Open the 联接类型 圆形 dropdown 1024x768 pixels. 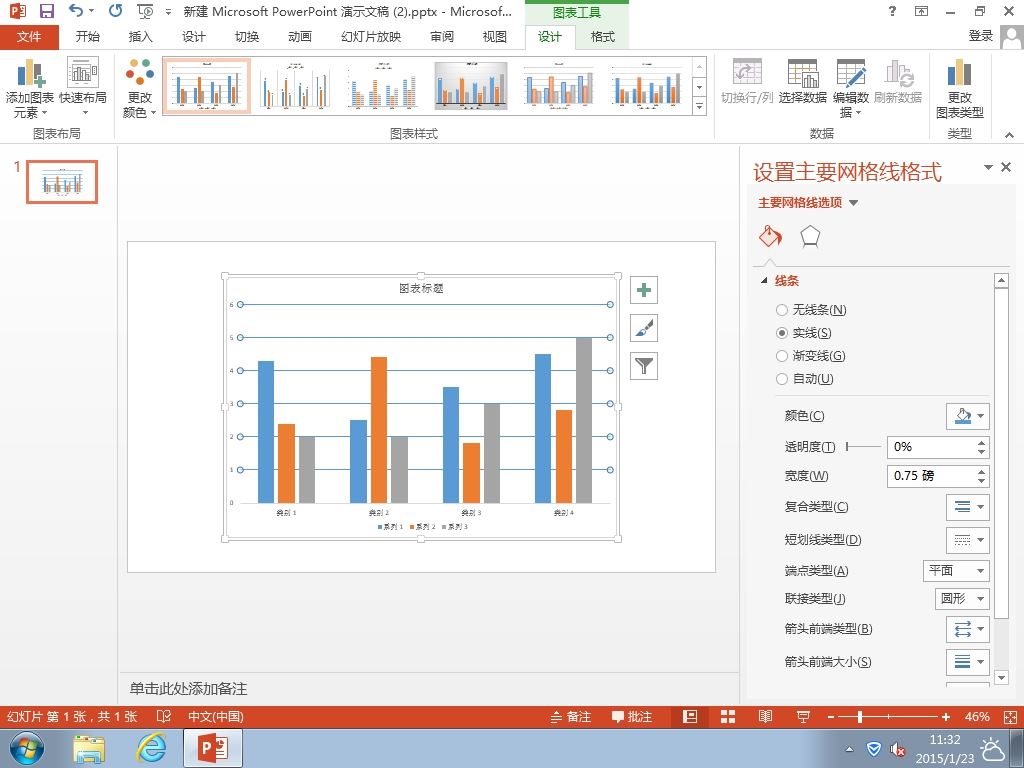tap(962, 599)
